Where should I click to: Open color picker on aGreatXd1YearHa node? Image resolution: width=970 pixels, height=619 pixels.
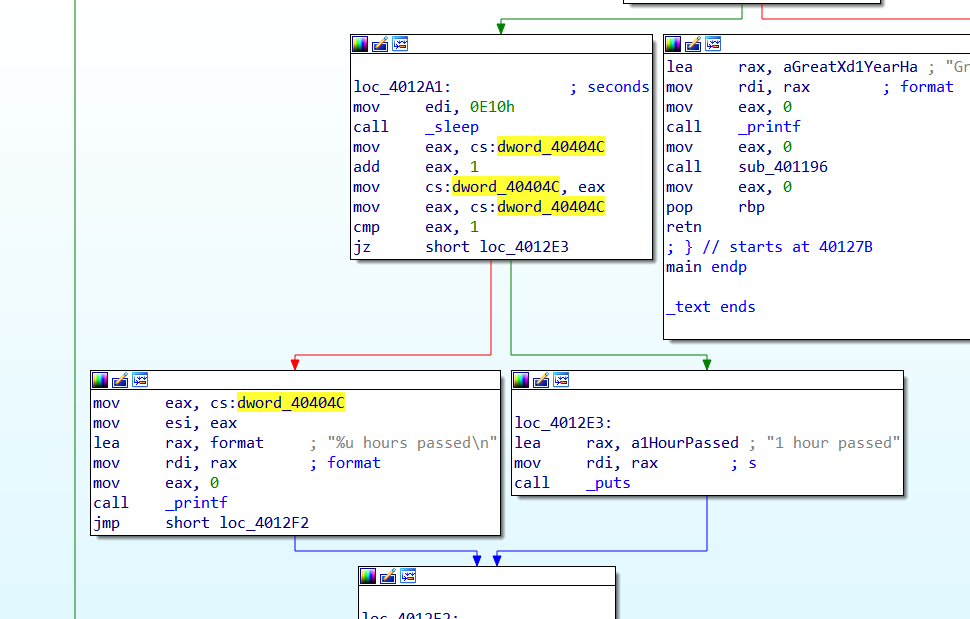pos(673,44)
